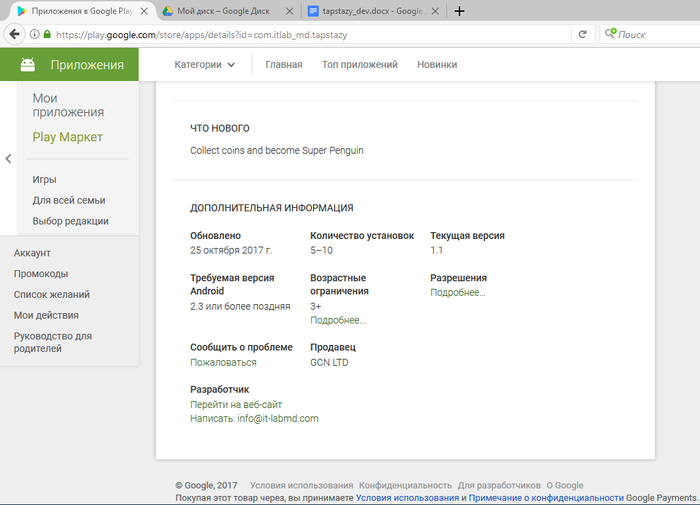The width and height of the screenshot is (700, 505).
Task: Click the site info icon in address bar
Action: point(34,34)
